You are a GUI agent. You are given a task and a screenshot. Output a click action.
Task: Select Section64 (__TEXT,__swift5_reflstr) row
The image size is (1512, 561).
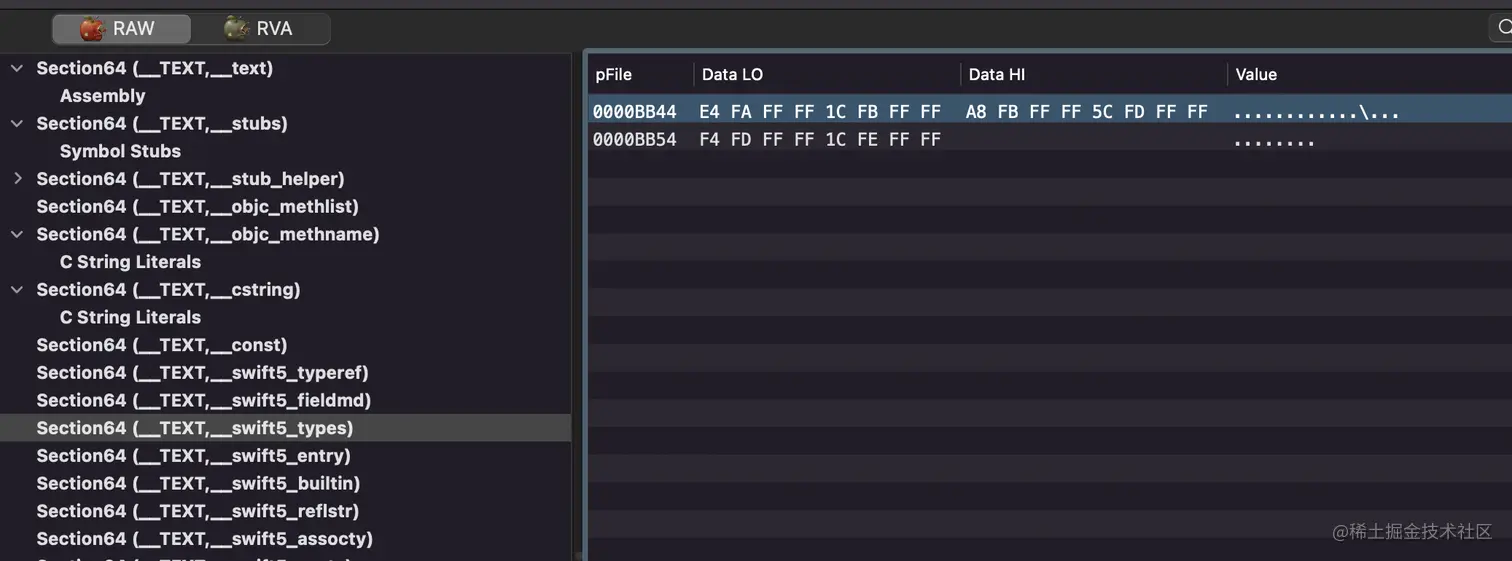pos(285,511)
